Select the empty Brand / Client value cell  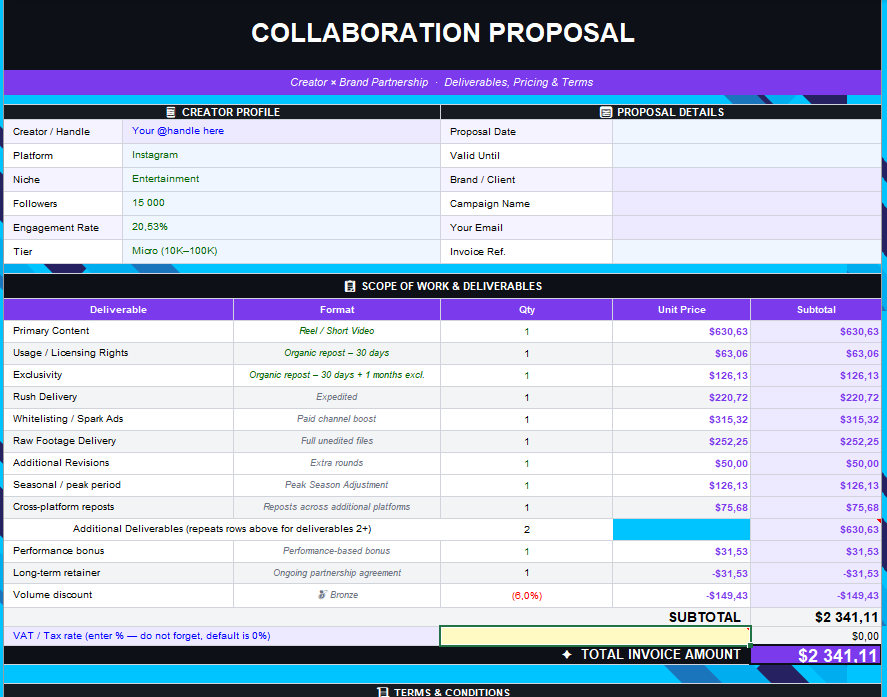tap(747, 179)
